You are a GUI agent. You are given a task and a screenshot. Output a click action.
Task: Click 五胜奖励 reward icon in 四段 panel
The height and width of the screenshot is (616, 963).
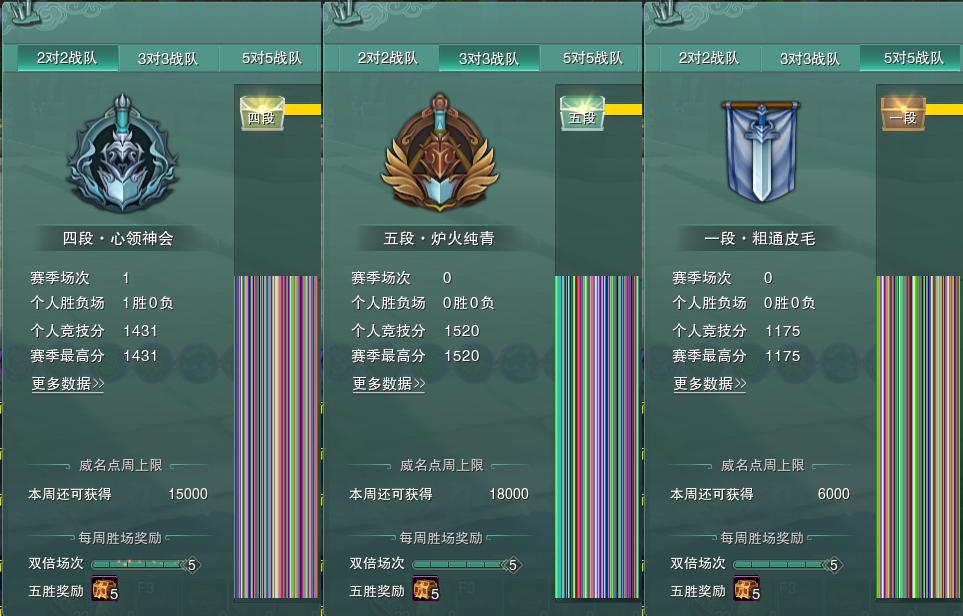coord(104,589)
